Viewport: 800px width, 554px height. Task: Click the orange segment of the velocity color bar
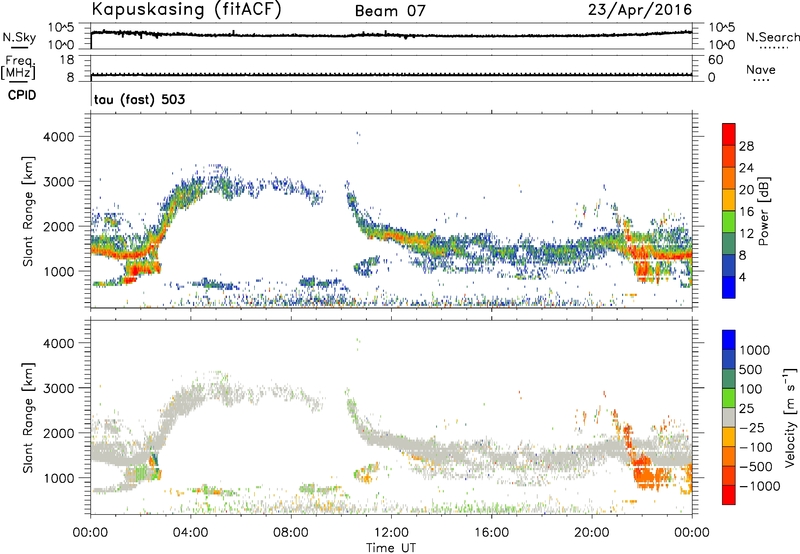point(729,456)
